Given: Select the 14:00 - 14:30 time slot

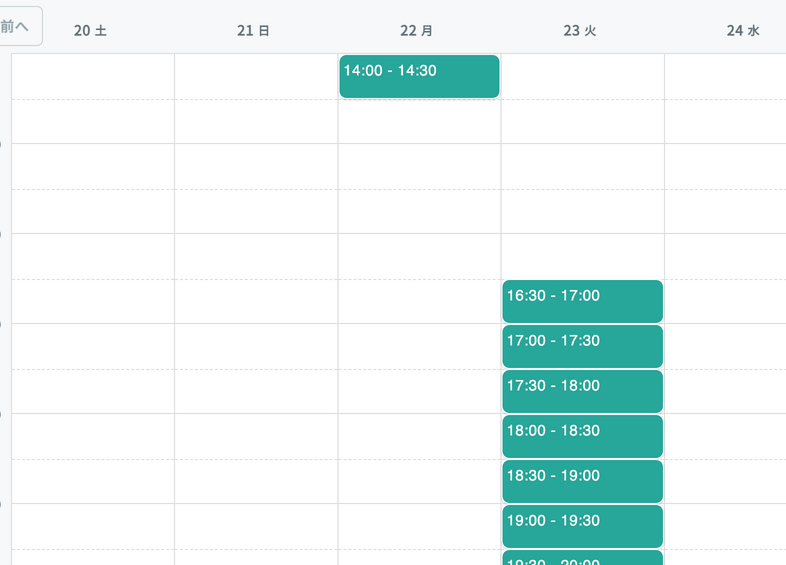Looking at the screenshot, I should 419,76.
